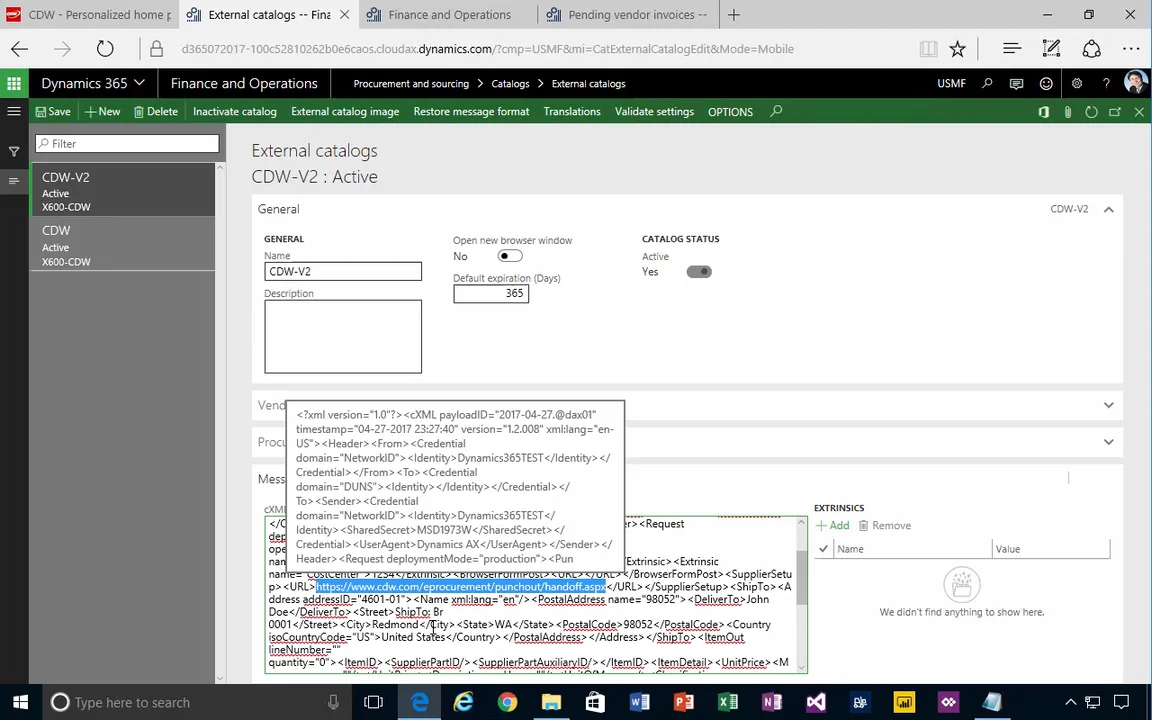The width and height of the screenshot is (1152, 720).
Task: Open the Dynamics 365 app launcher grid
Action: tap(14, 84)
